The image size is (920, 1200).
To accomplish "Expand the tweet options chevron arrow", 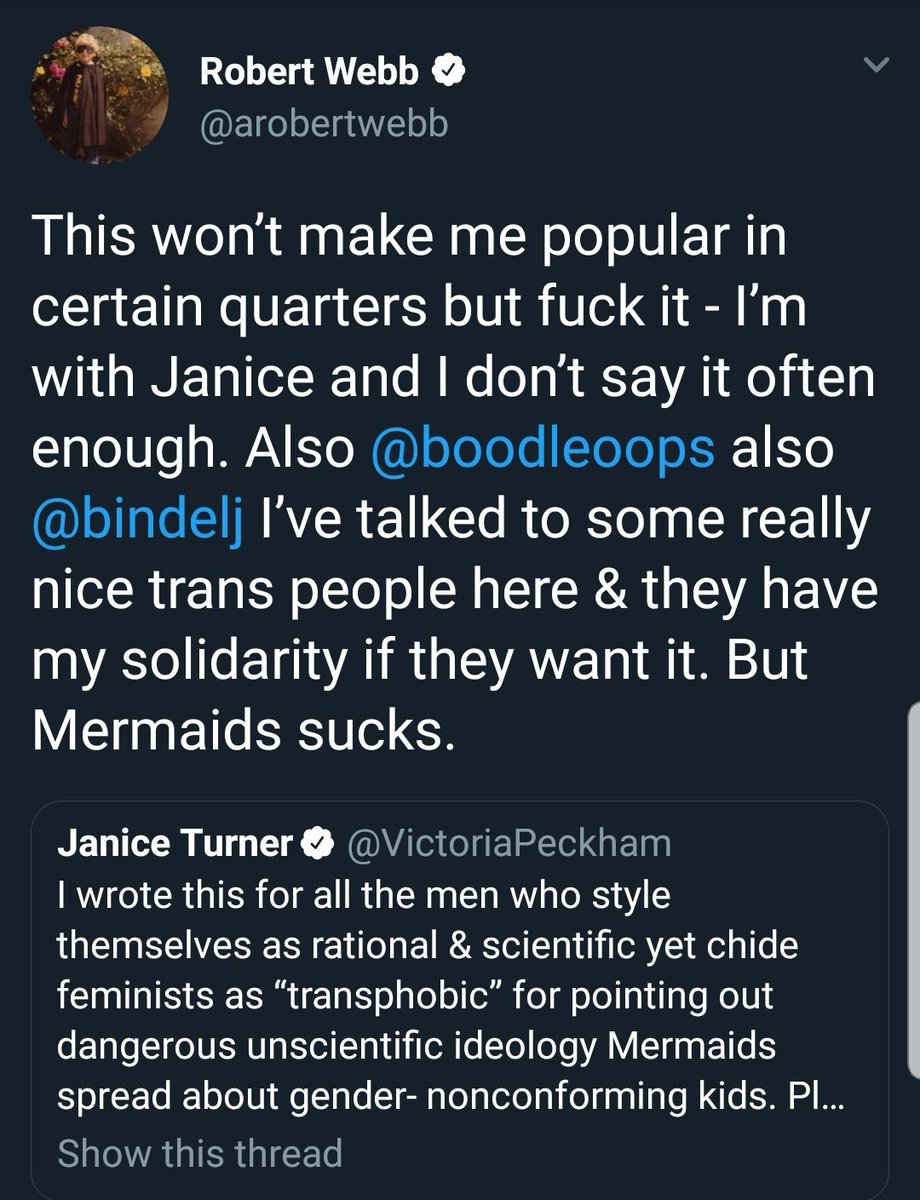I will coord(876,66).
